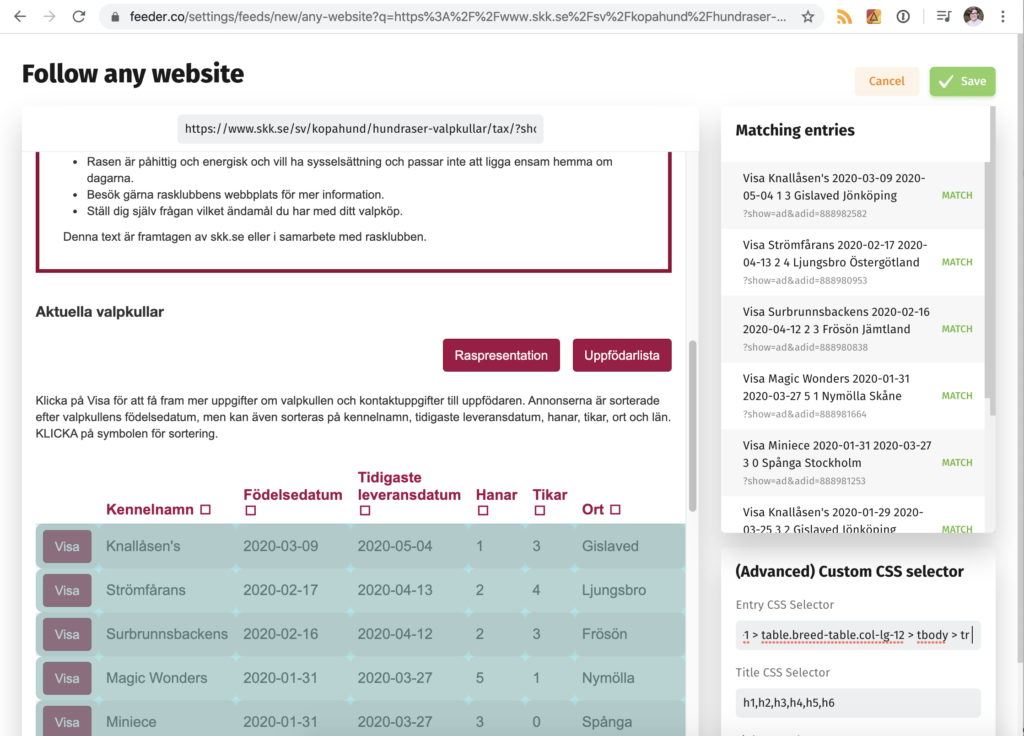1024x736 pixels.
Task: Reload the page with the refresh icon
Action: click(x=79, y=16)
